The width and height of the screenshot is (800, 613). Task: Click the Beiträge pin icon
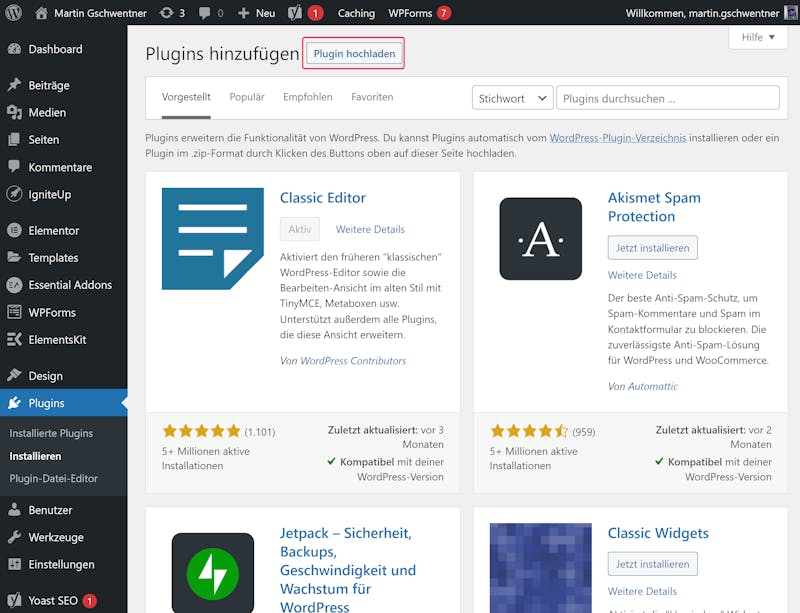click(x=14, y=85)
